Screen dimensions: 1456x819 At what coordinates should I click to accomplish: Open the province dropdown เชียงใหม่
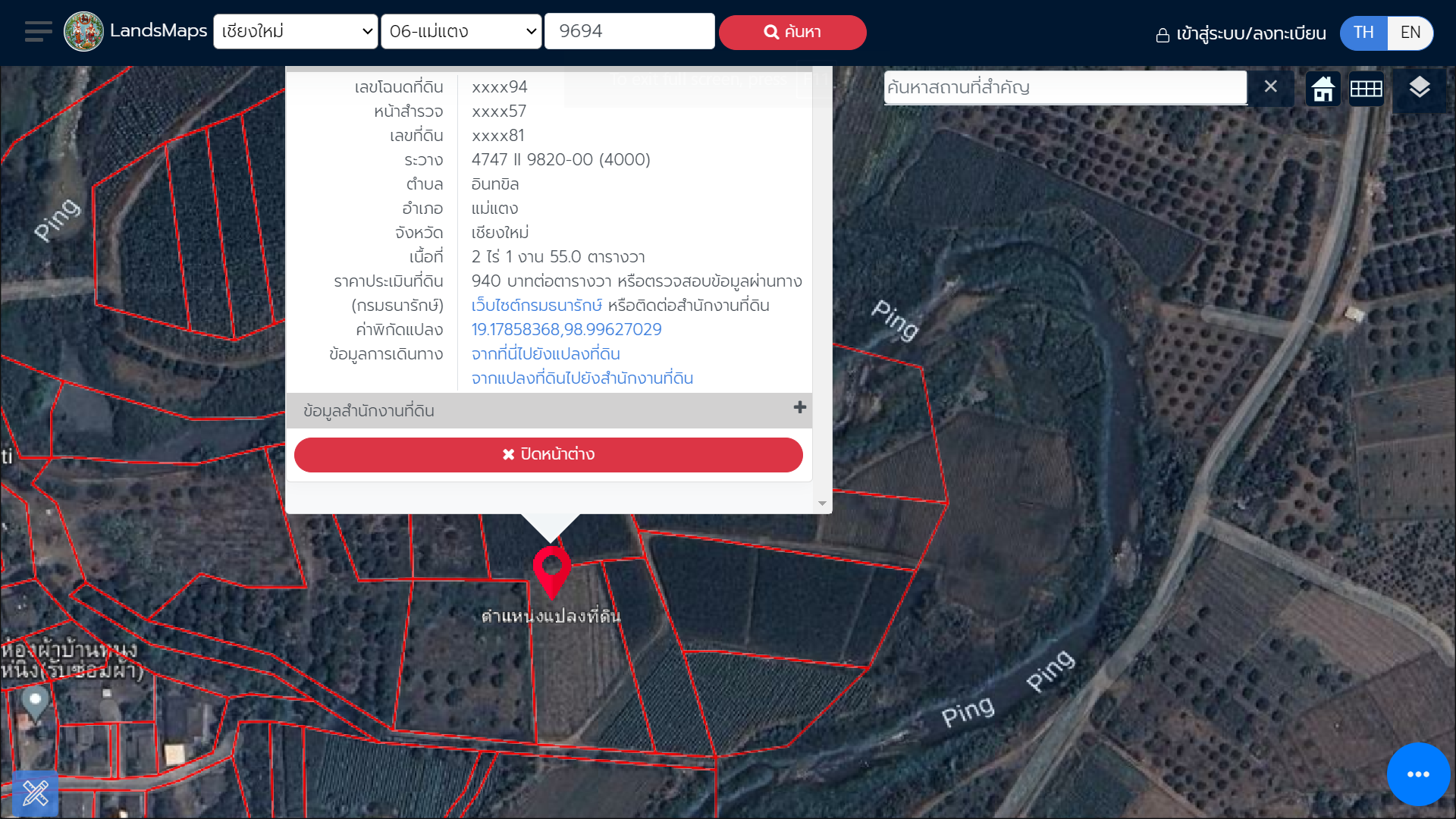coord(295,32)
